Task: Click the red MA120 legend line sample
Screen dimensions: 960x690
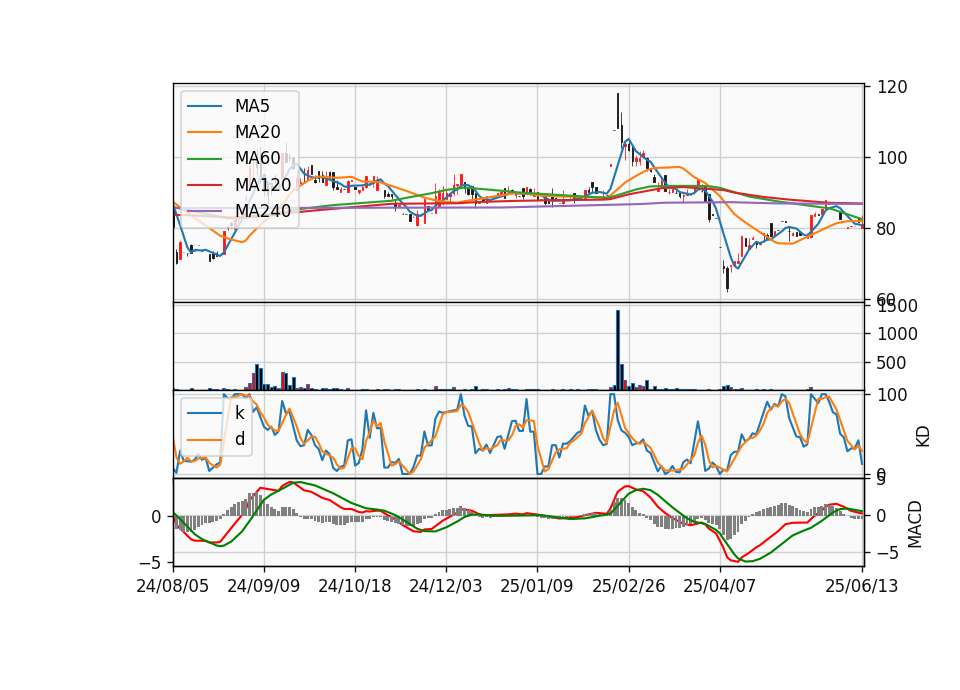Action: (204, 184)
